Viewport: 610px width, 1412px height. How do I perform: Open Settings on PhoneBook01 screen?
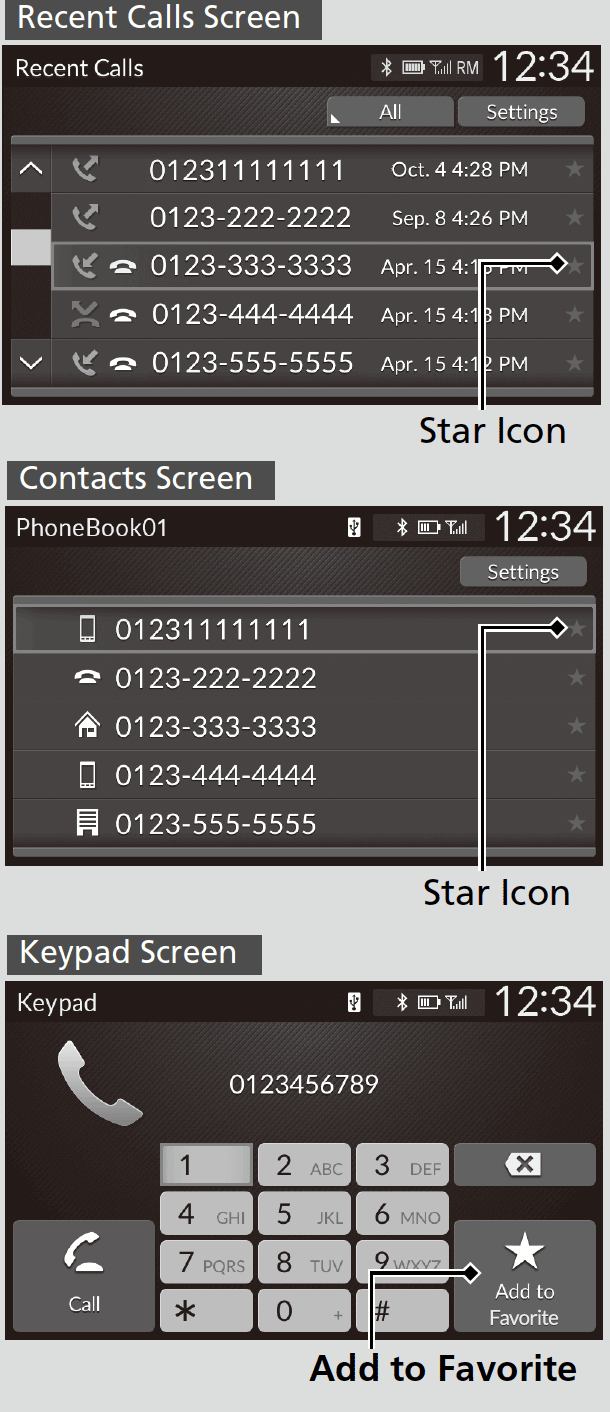click(x=523, y=572)
